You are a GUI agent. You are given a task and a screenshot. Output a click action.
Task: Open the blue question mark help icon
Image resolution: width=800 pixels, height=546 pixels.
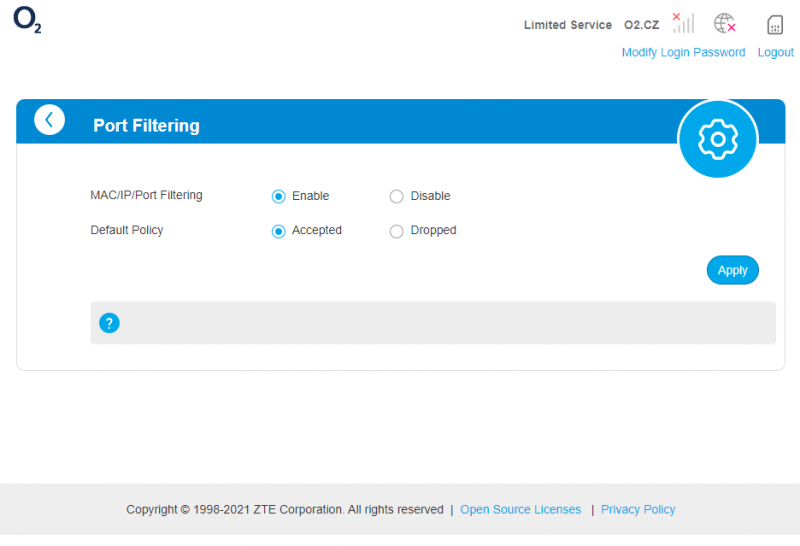tap(109, 323)
